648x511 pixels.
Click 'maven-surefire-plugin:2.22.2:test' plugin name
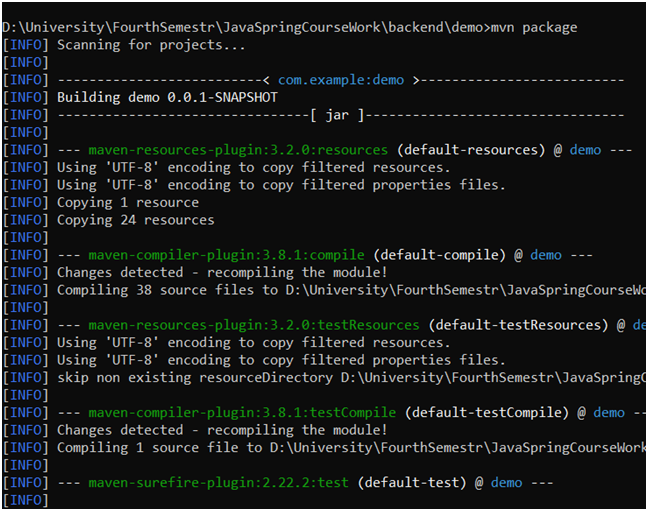click(219, 483)
